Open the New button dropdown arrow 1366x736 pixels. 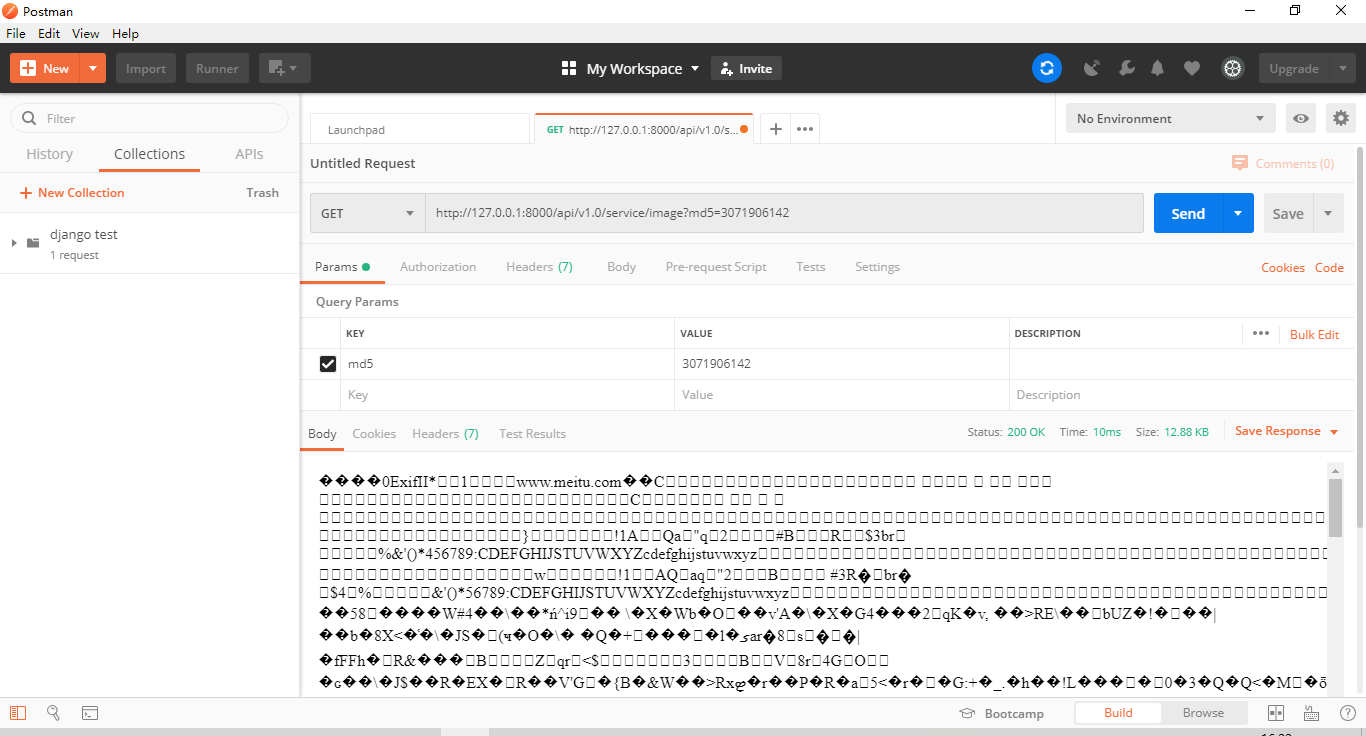[x=92, y=68]
